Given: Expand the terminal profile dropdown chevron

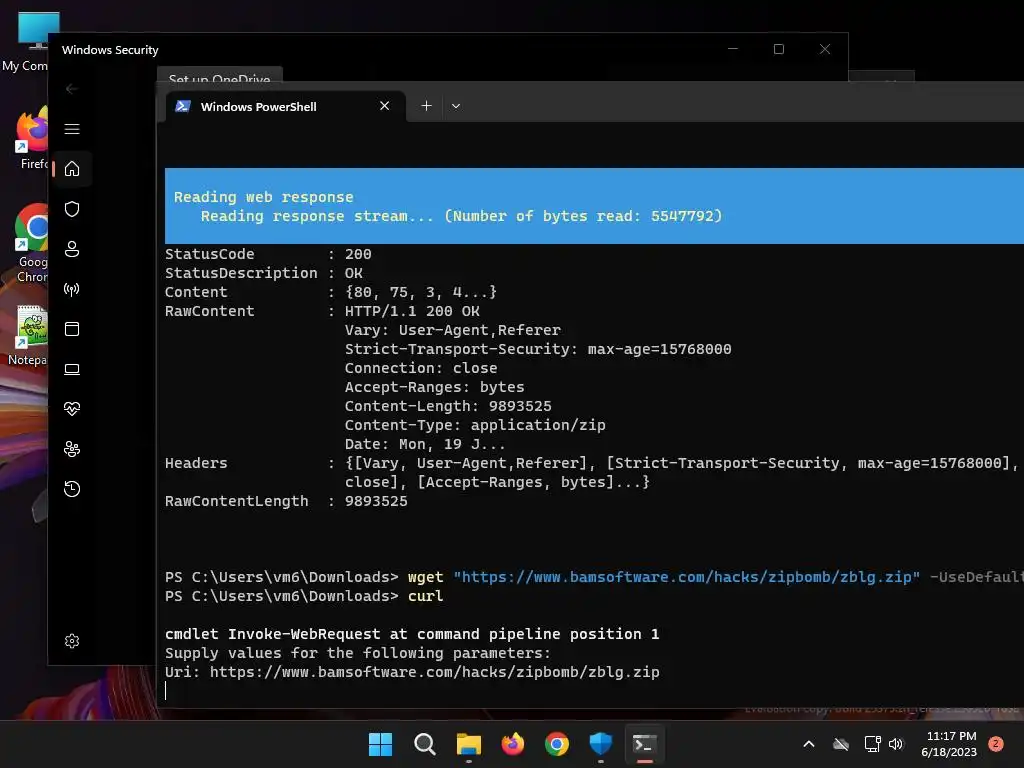Looking at the screenshot, I should coord(456,106).
